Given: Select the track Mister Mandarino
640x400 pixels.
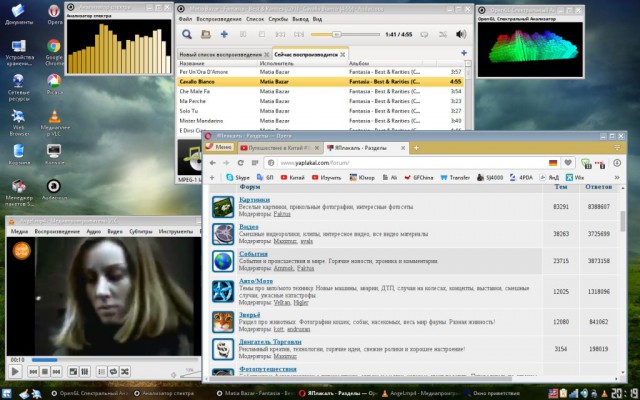Looking at the screenshot, I should [x=320, y=121].
